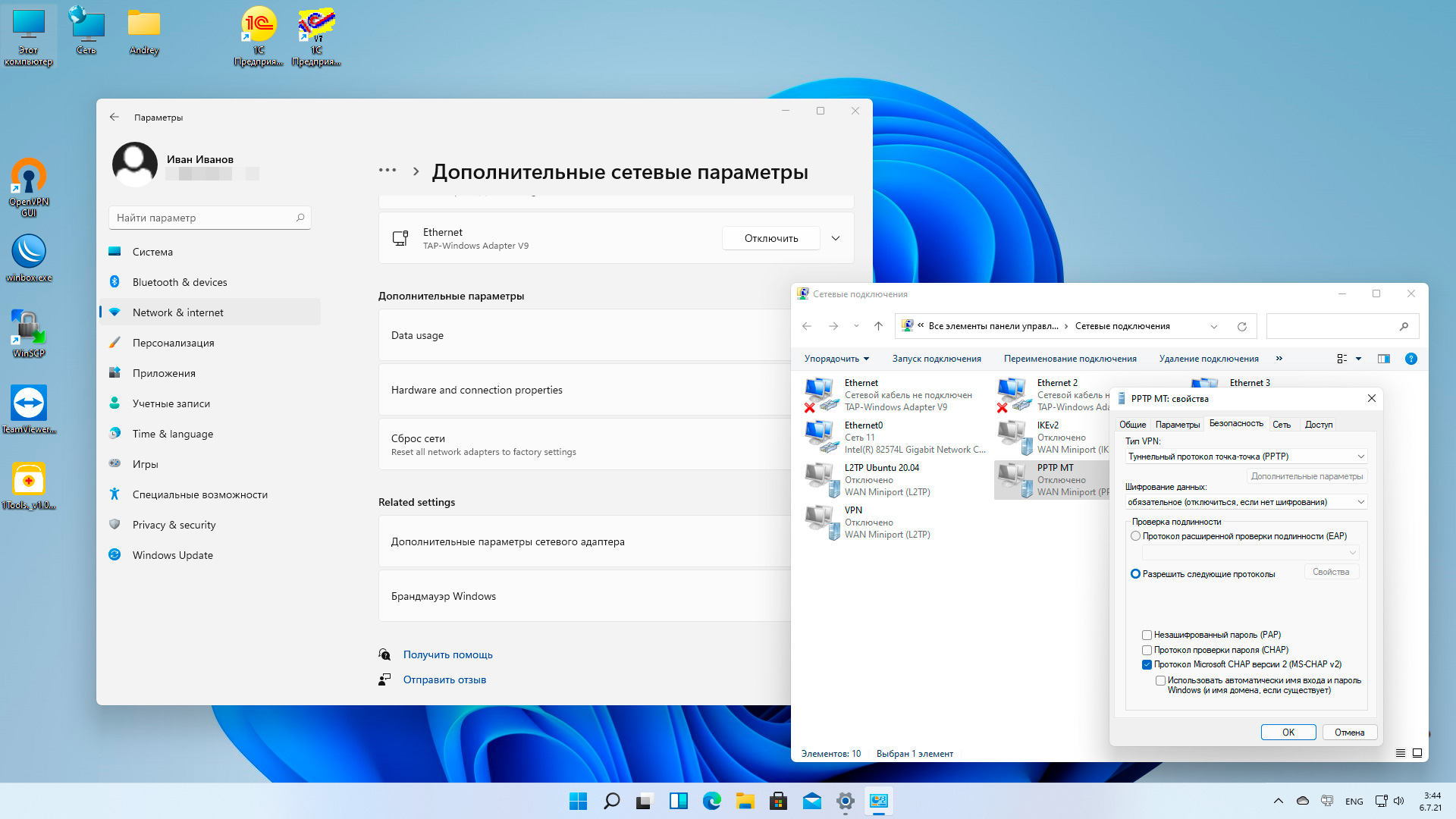
Task: Select EAP authentication radio button
Action: point(1135,536)
